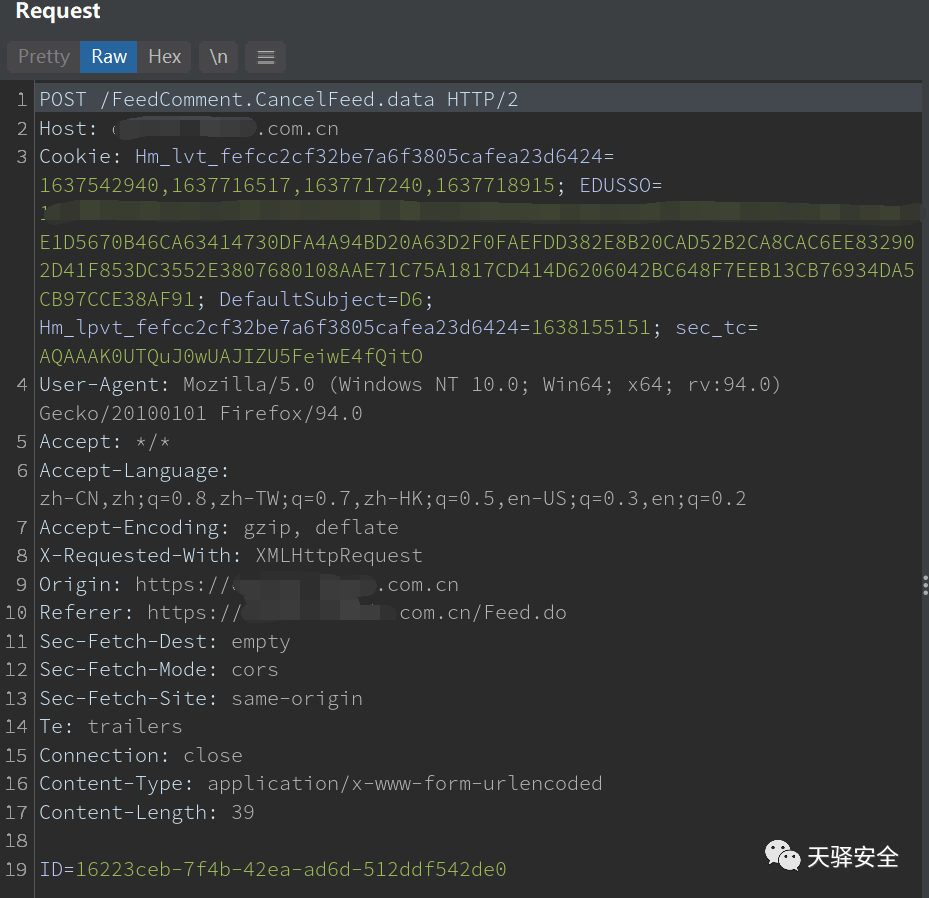Toggle the \n non-printable characters button
The image size is (929, 898).
(x=218, y=57)
